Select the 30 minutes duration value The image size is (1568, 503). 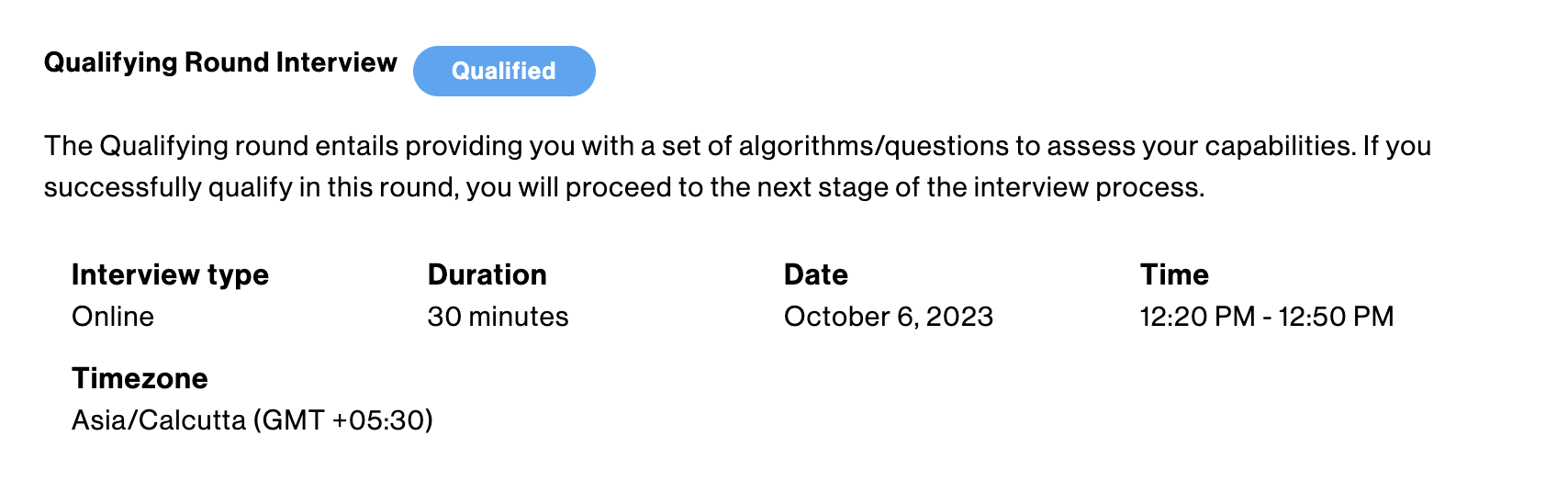[498, 317]
